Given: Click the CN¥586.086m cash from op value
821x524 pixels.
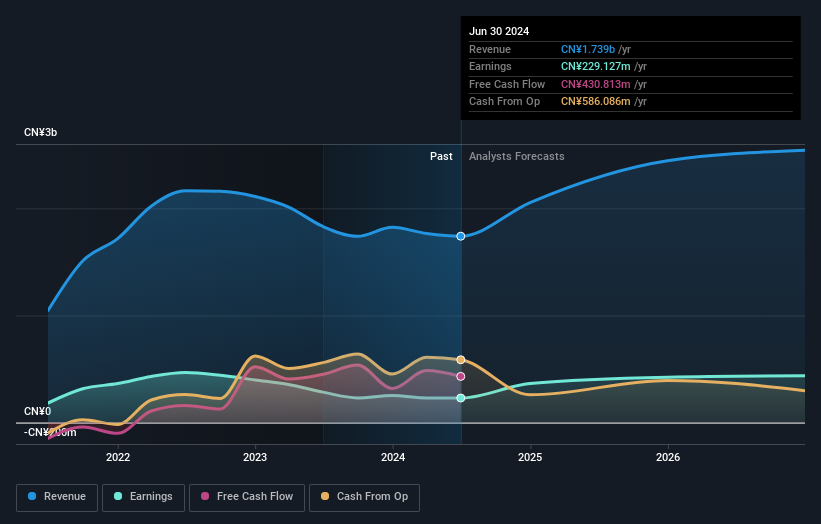Looking at the screenshot, I should coord(595,102).
